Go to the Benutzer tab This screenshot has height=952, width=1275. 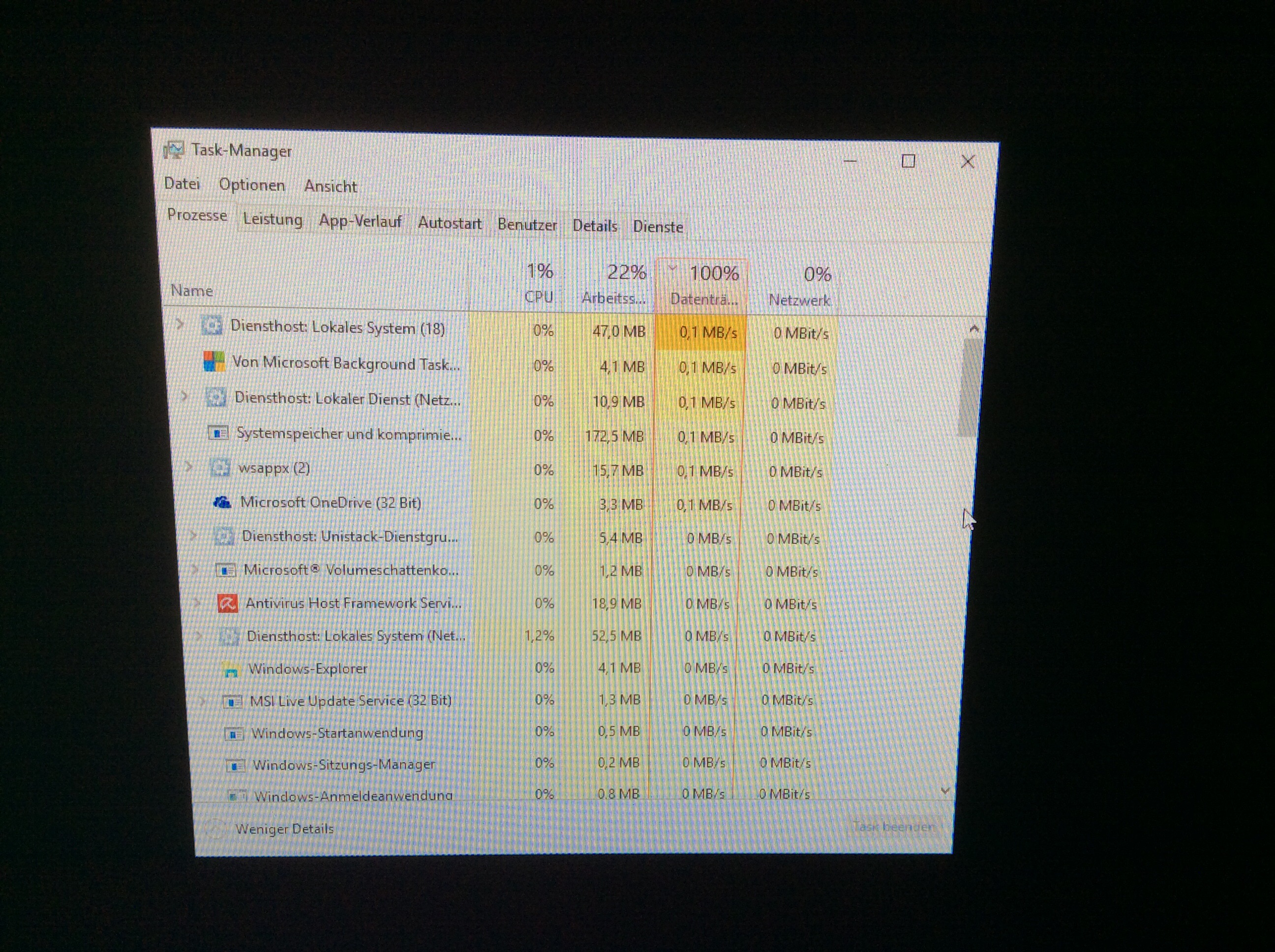tap(527, 225)
